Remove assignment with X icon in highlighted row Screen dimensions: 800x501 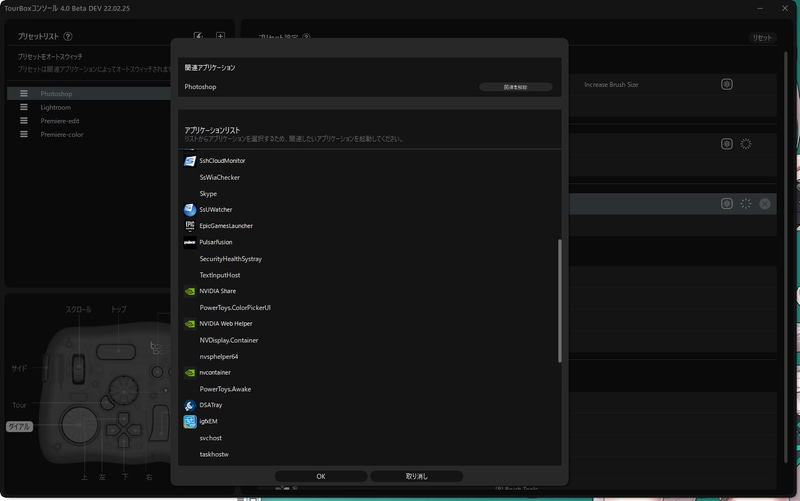point(765,204)
